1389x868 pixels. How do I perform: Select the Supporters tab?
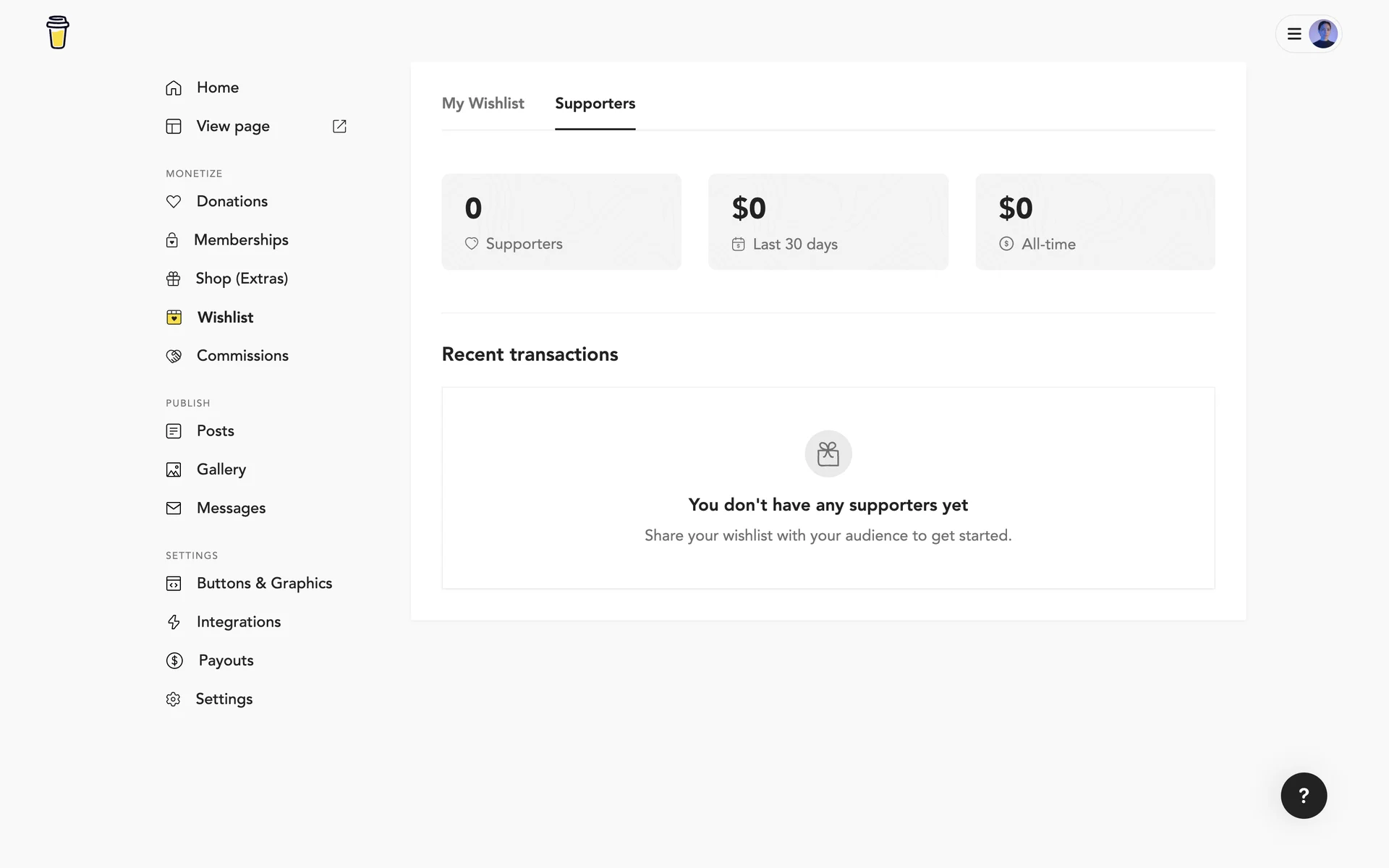tap(595, 103)
